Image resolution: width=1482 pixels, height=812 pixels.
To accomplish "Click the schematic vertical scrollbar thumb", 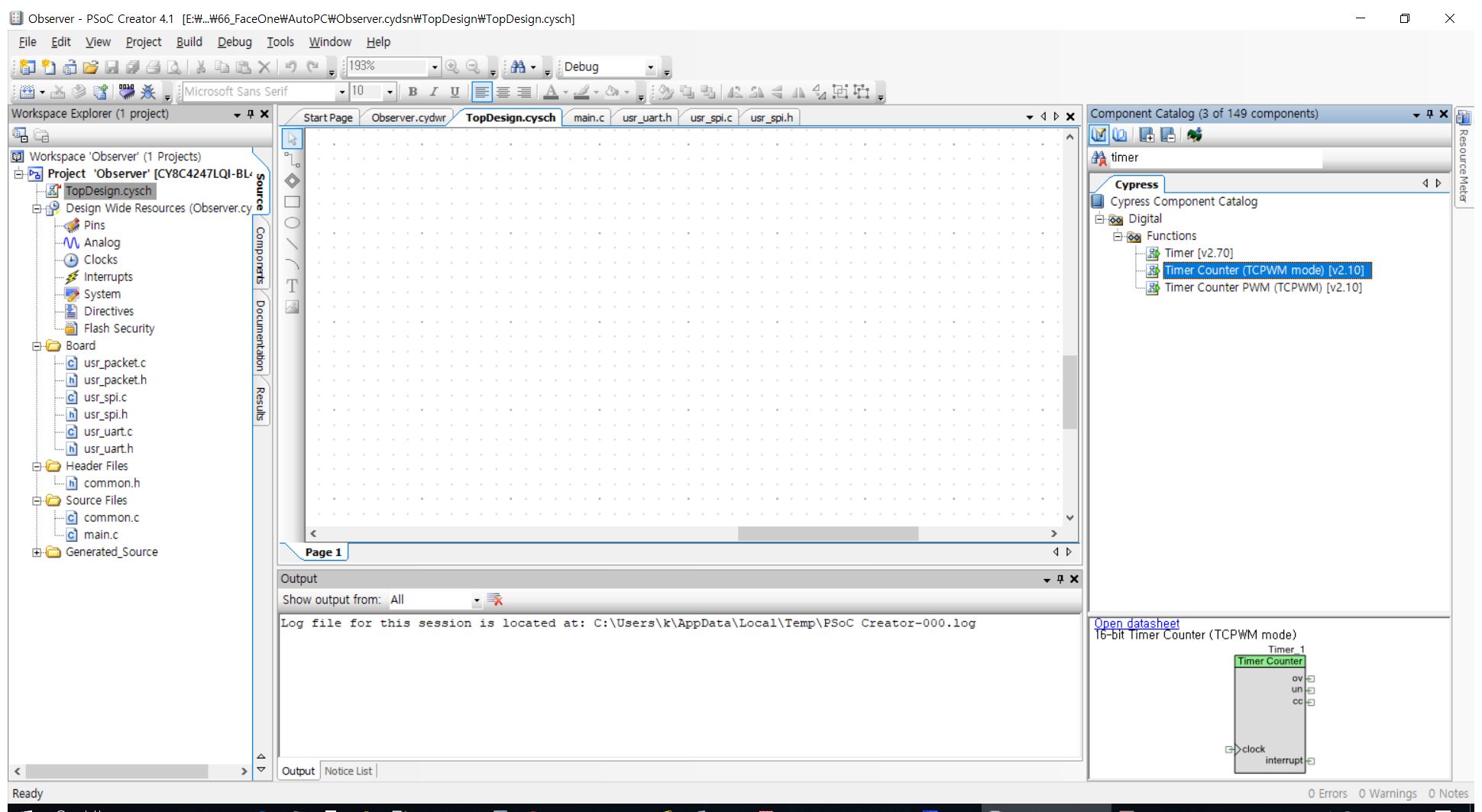I will [x=1069, y=392].
